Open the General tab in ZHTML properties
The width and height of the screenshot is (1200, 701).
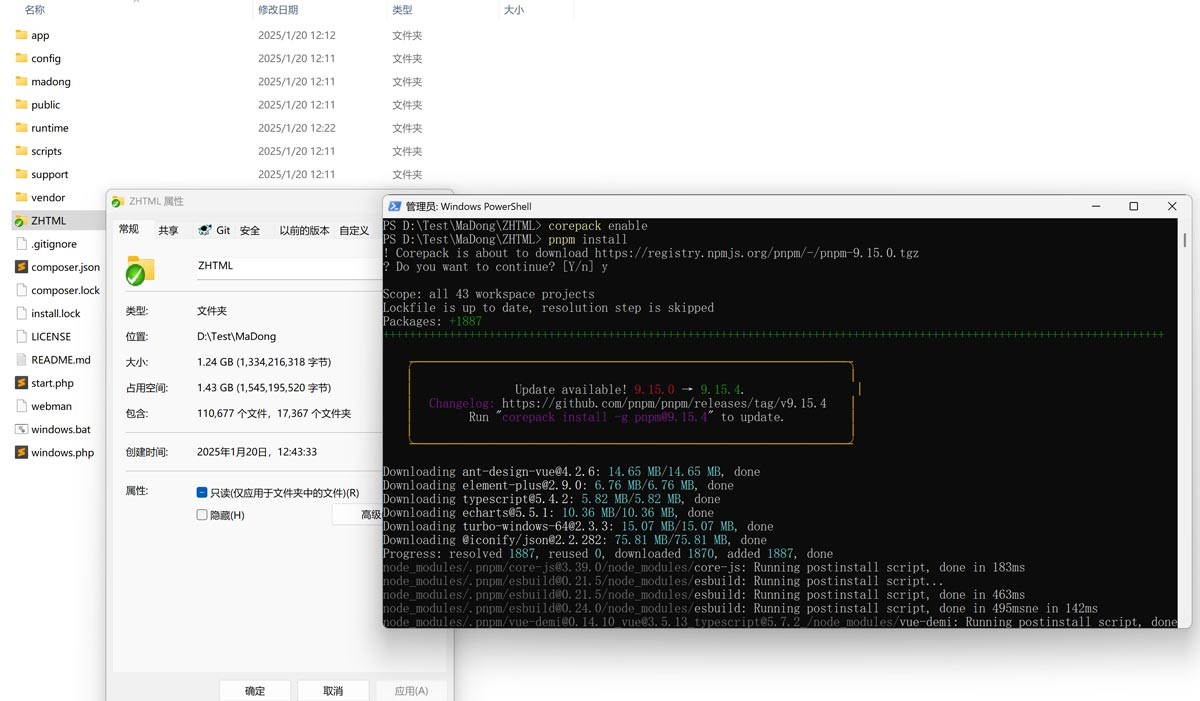pos(129,230)
